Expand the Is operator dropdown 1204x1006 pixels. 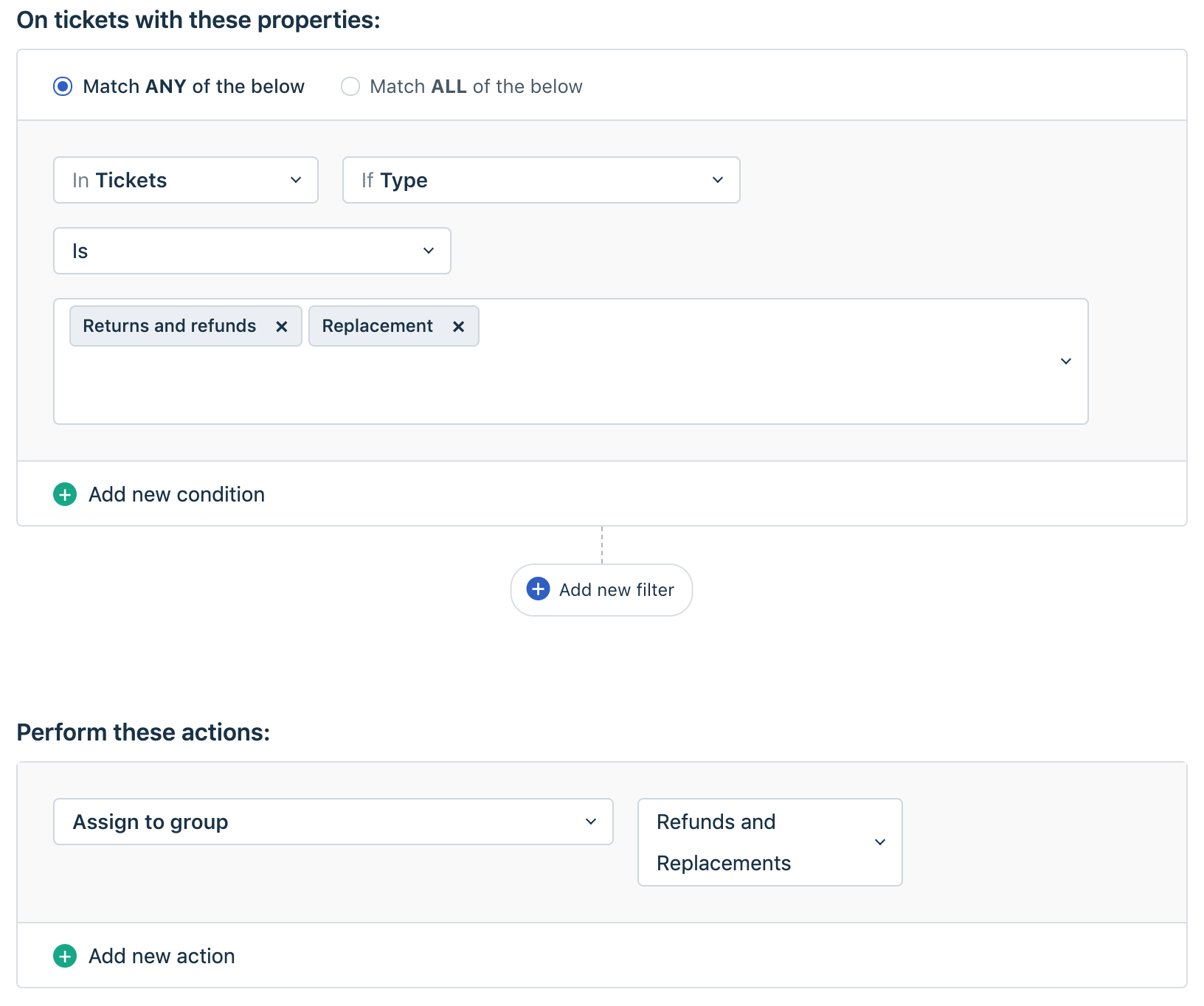pos(252,251)
